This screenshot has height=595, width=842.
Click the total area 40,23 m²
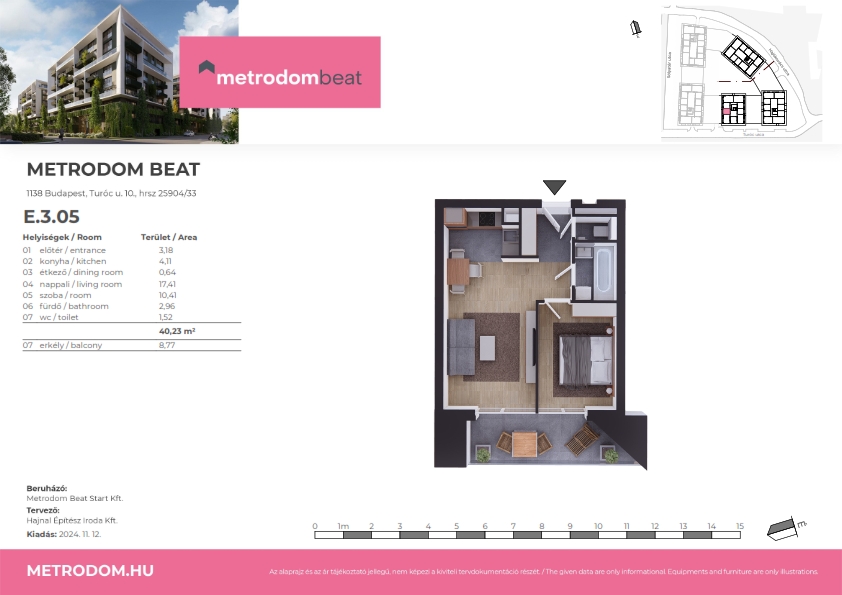pos(177,331)
